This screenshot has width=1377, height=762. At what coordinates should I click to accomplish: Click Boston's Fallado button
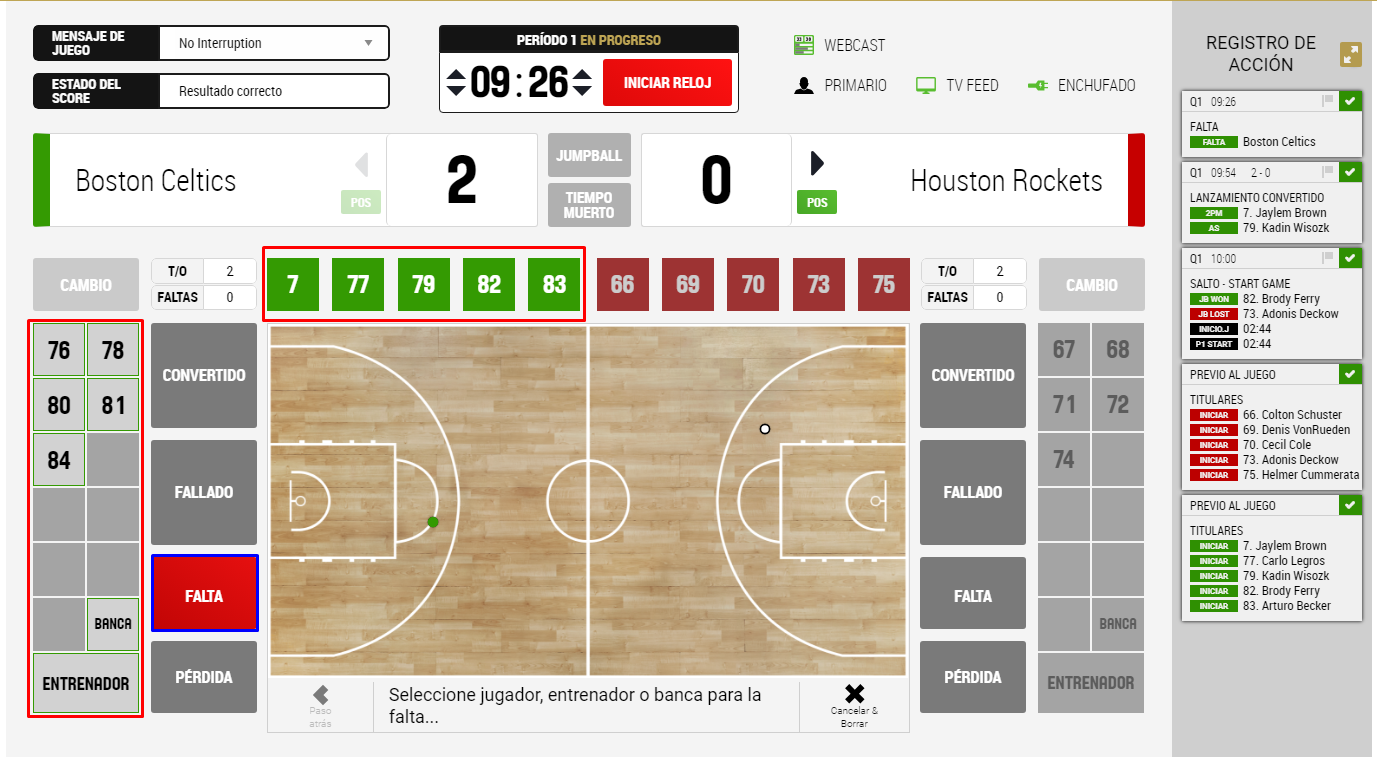click(x=204, y=492)
